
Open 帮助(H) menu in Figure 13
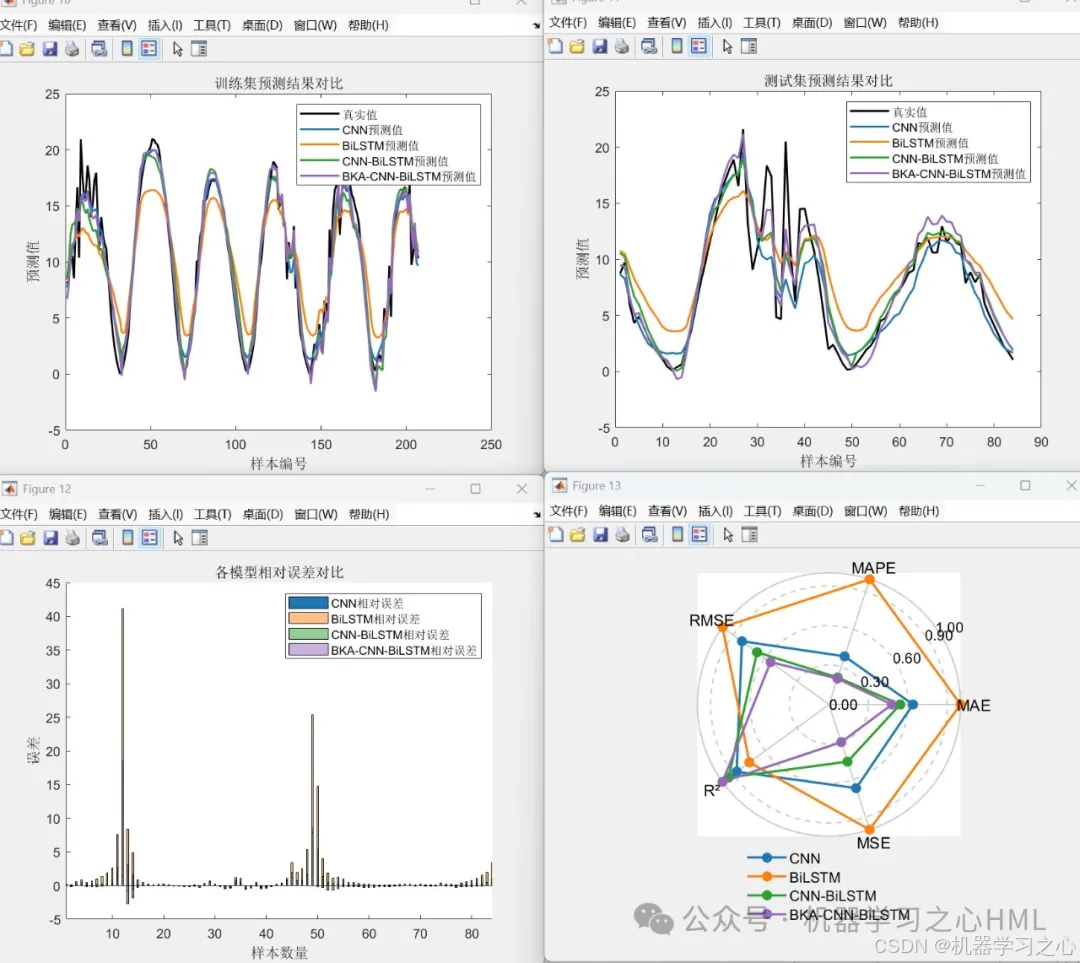point(918,511)
